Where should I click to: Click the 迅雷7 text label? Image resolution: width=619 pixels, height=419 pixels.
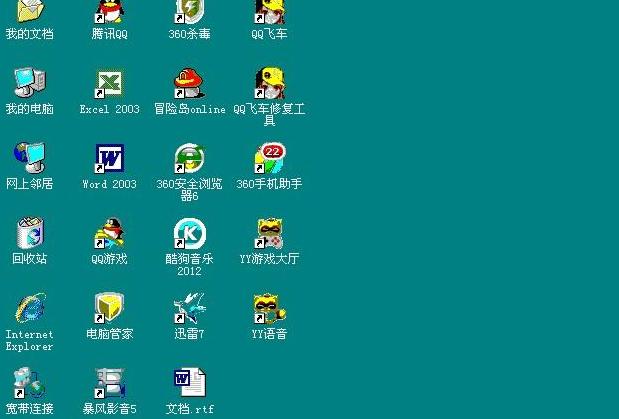pos(189,334)
